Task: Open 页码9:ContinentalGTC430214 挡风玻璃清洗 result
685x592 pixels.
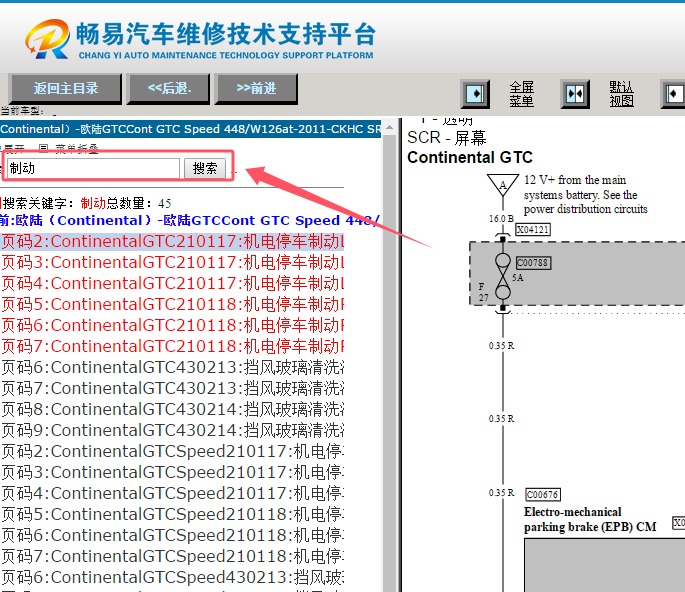Action: [173, 430]
